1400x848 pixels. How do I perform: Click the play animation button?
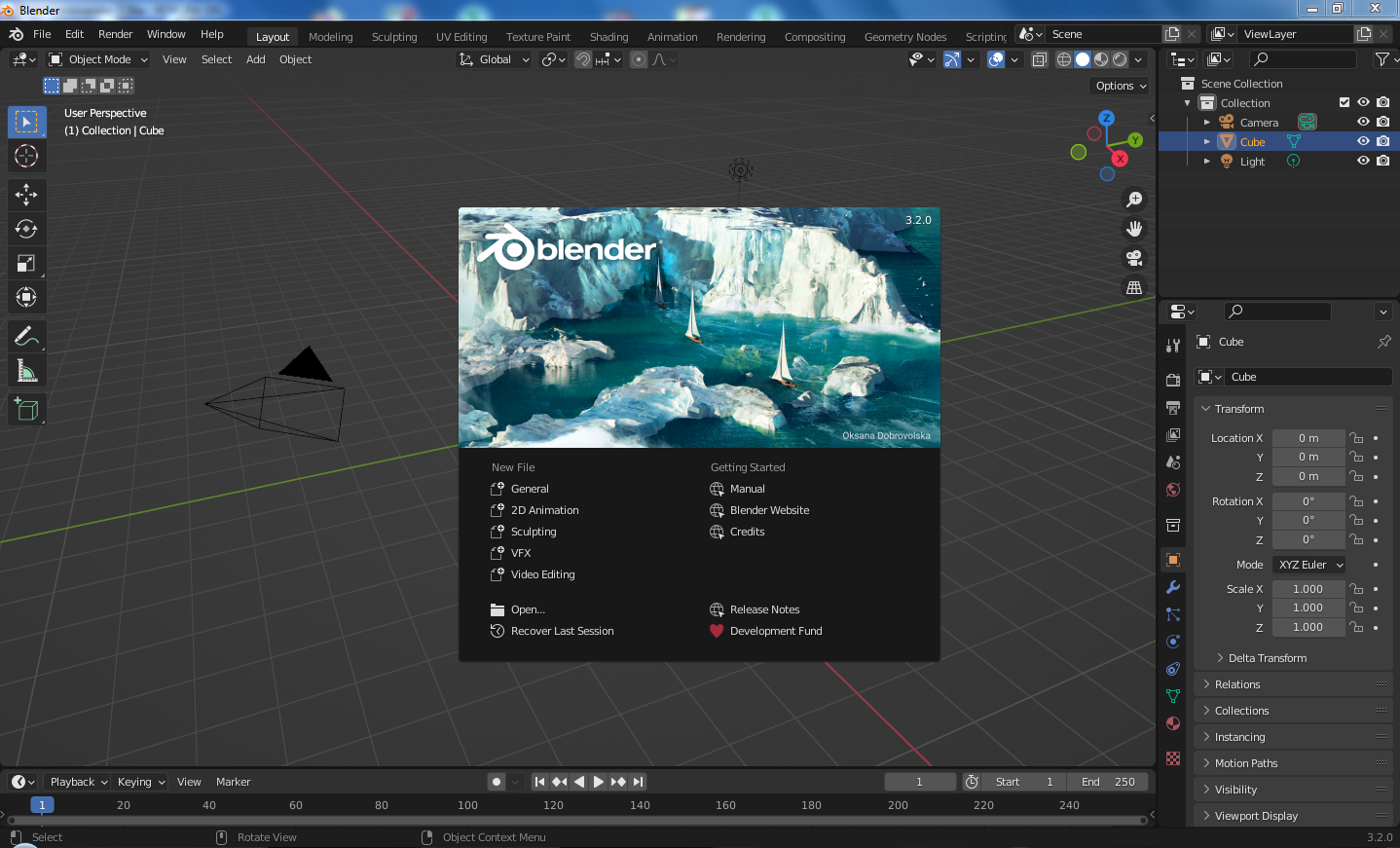point(599,782)
